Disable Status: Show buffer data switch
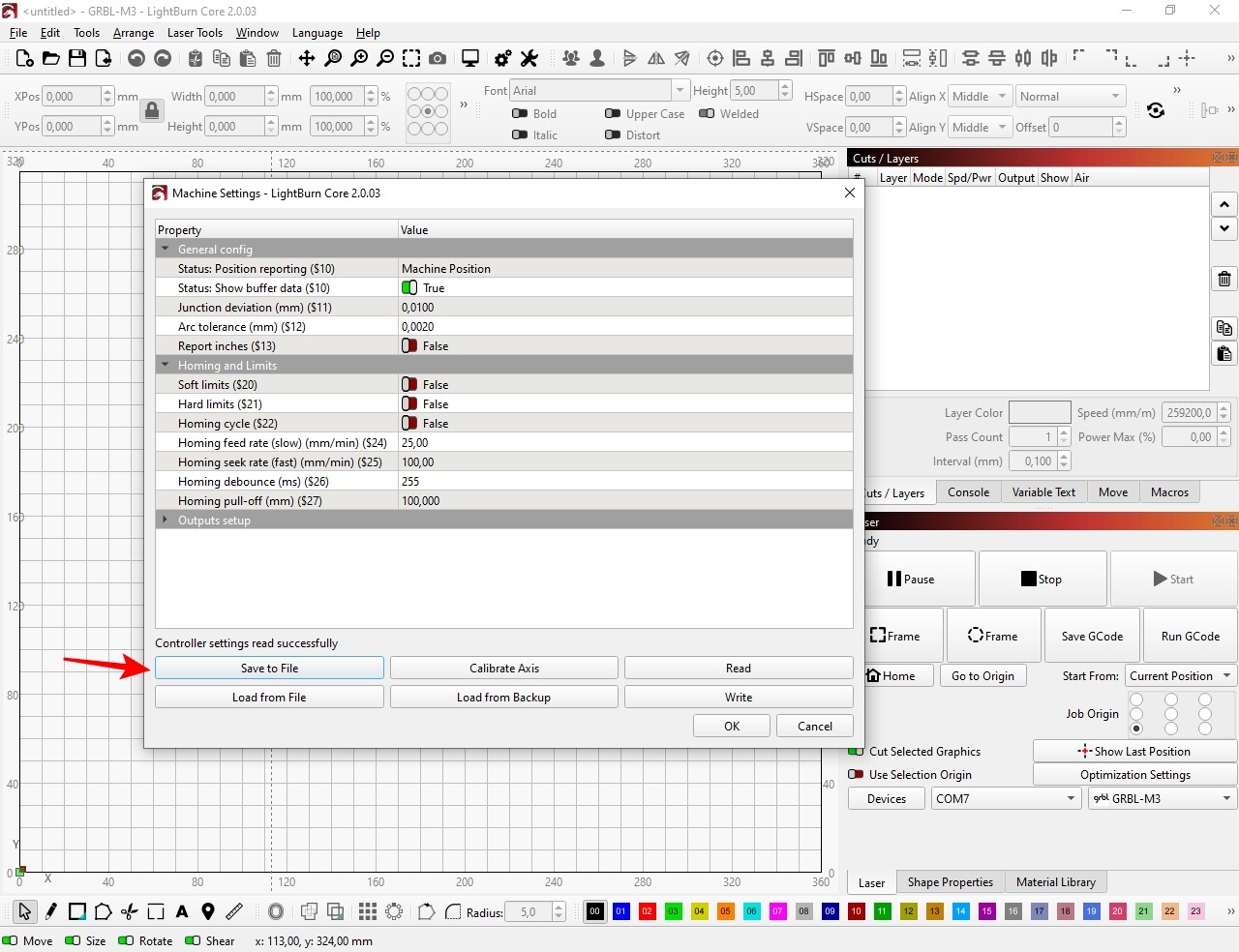 409,288
